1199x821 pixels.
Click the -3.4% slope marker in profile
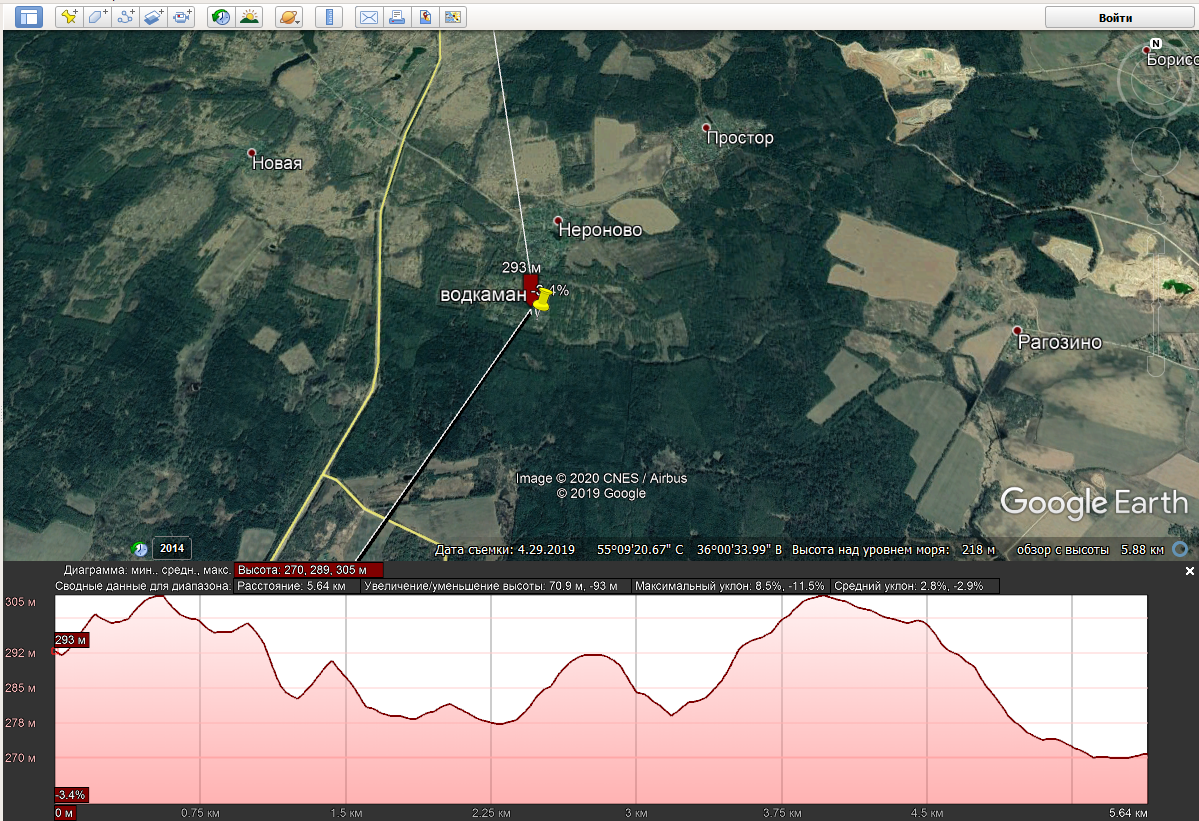(70, 795)
